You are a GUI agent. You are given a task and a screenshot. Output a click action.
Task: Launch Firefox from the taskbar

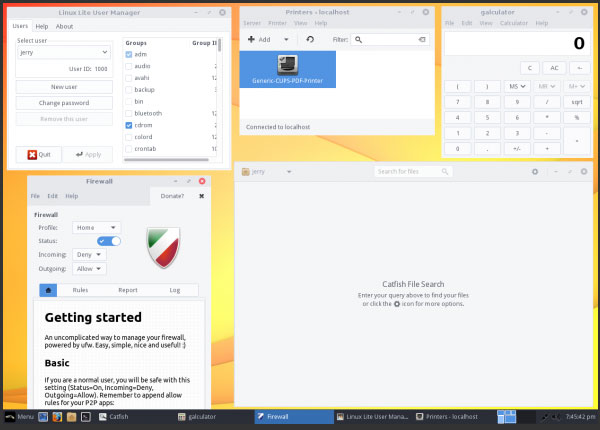(57, 417)
